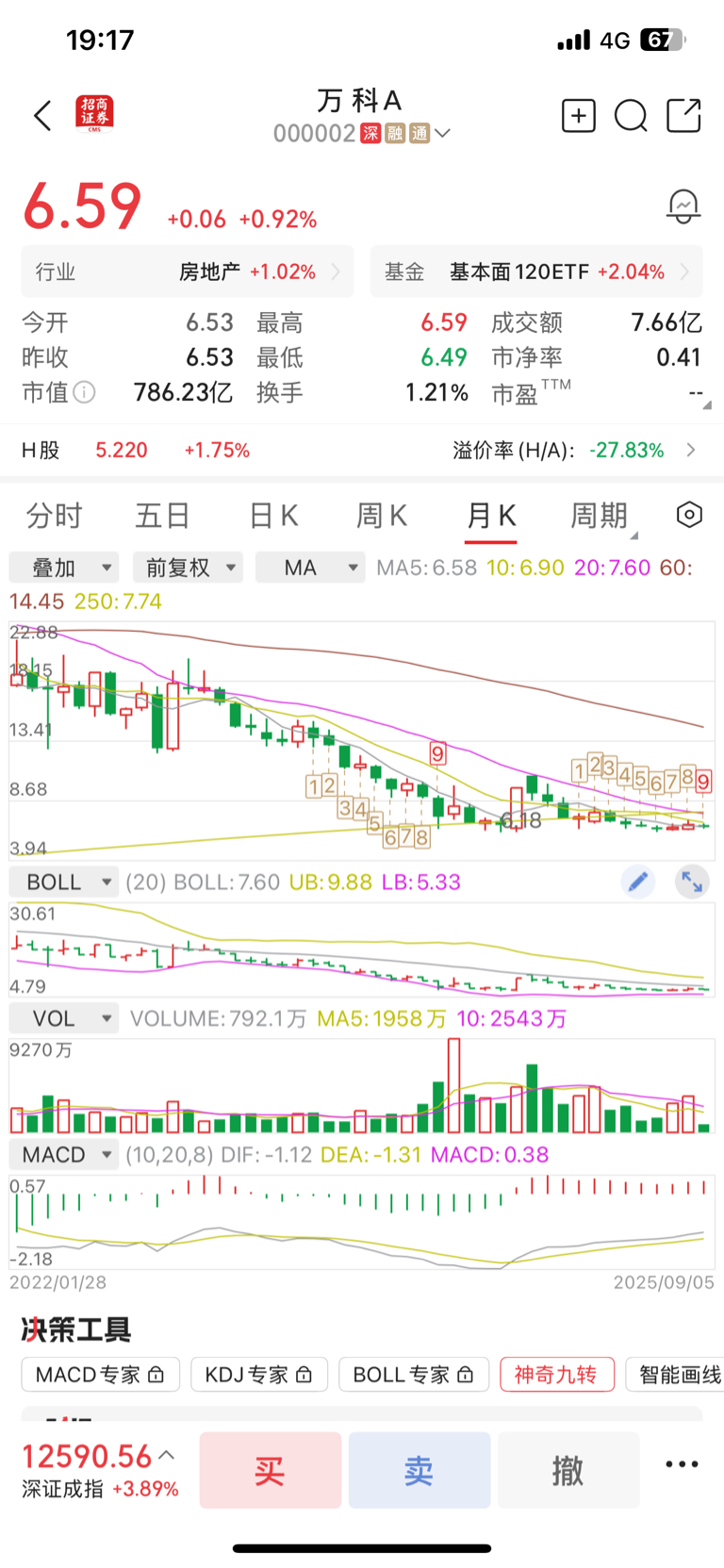Tap the 通 connect badge
The width and height of the screenshot is (724, 1568).
[x=420, y=133]
